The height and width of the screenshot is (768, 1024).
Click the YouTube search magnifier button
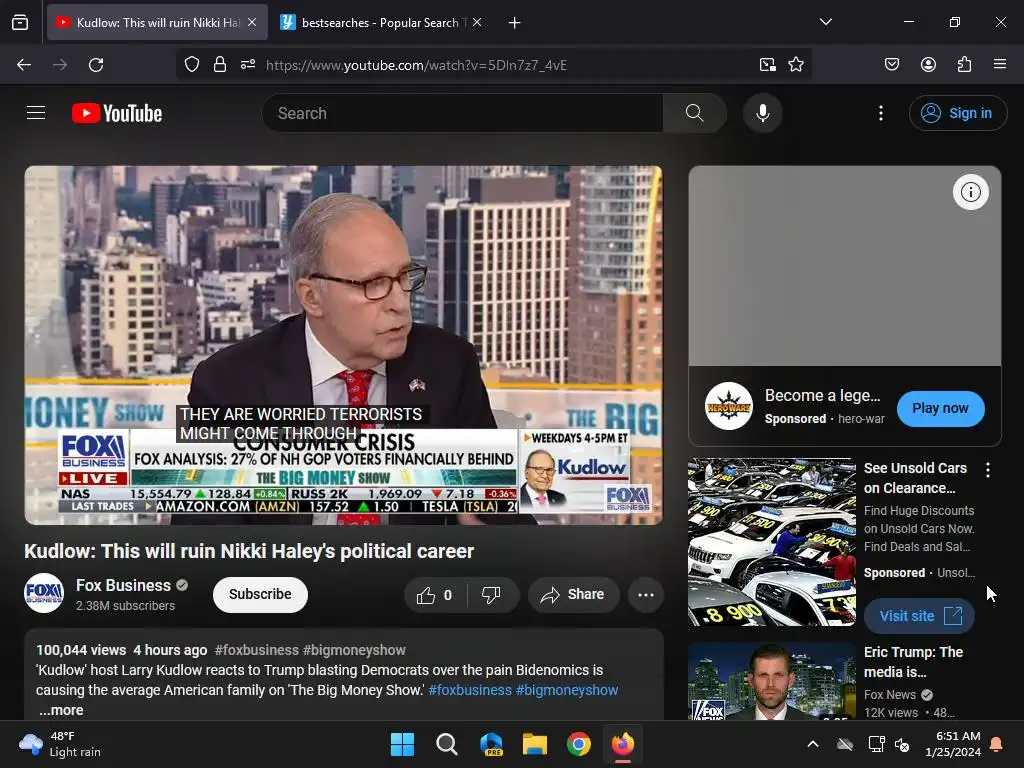coord(695,113)
